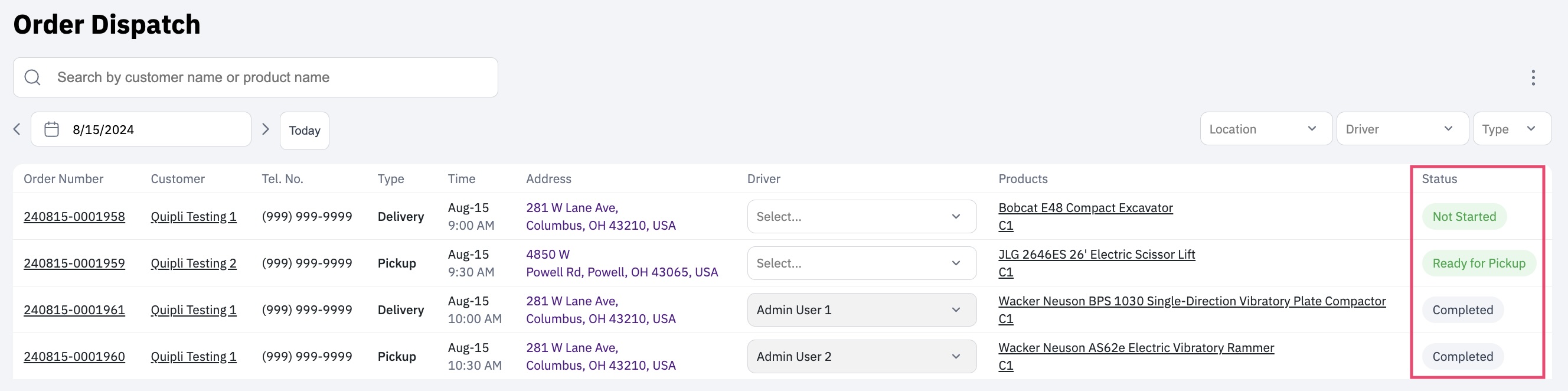Select driver for order 240815-0001958
Screen dimensions: 1568x391
pos(861,216)
